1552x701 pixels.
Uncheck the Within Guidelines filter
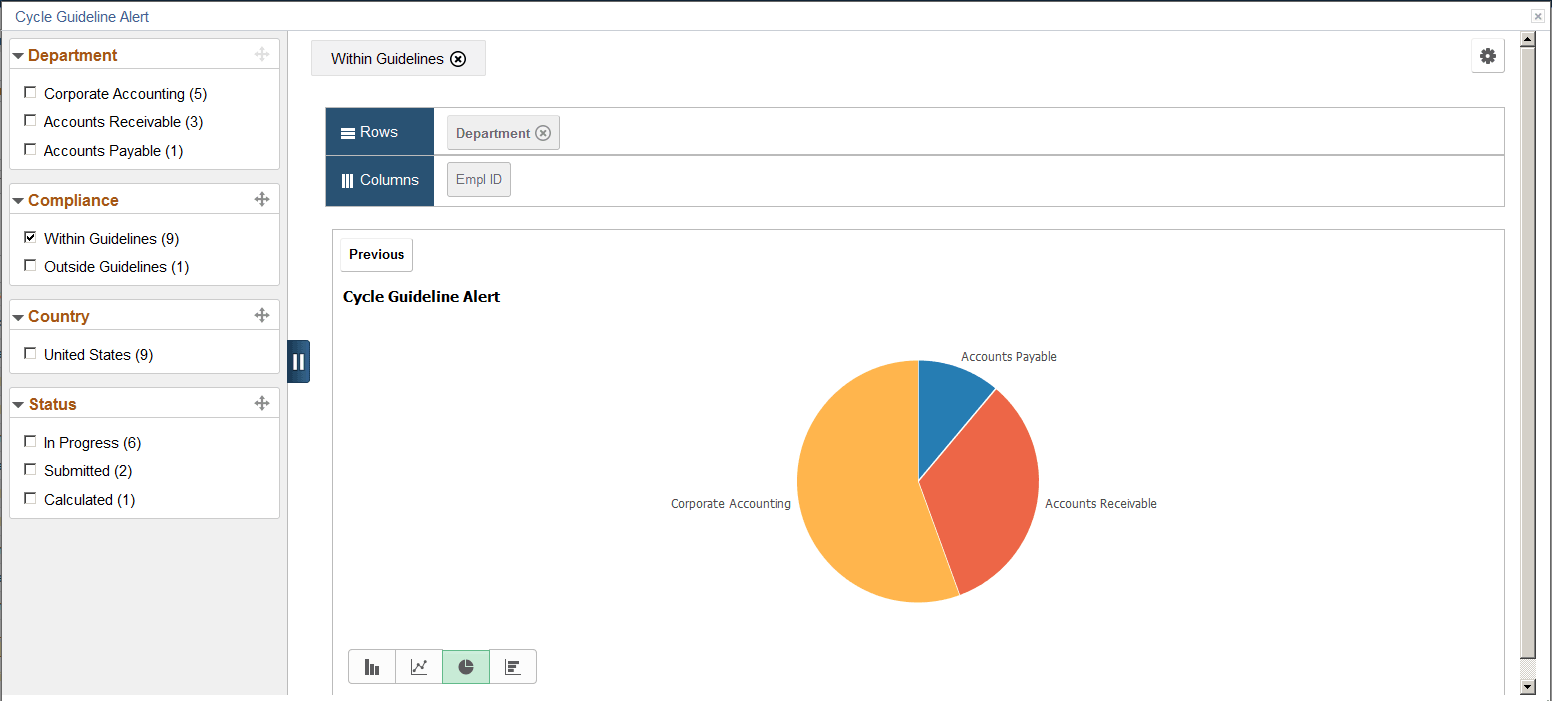pyautogui.click(x=30, y=237)
